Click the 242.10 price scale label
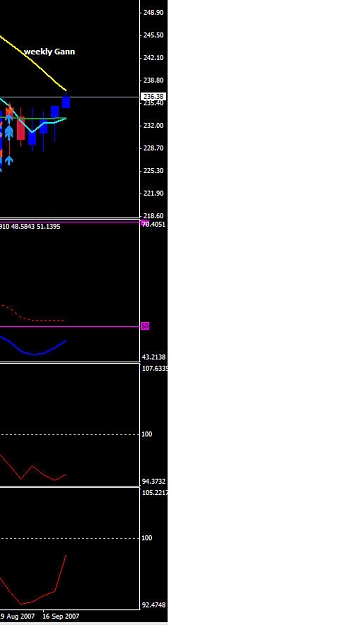This screenshot has width=362, height=625. click(x=153, y=58)
